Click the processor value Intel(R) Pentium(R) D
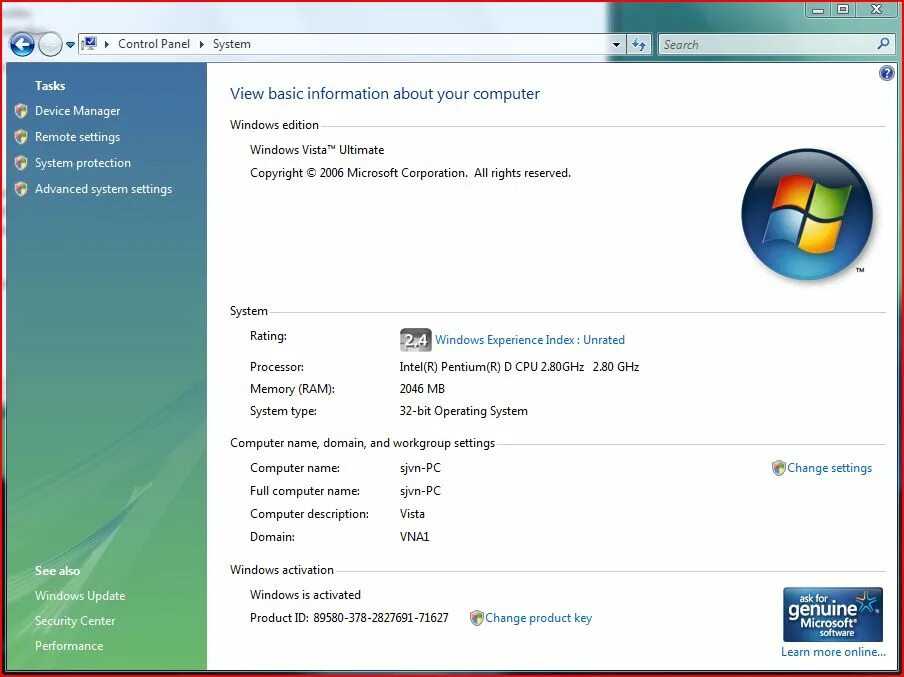Viewport: 904px width, 677px height. point(519,367)
